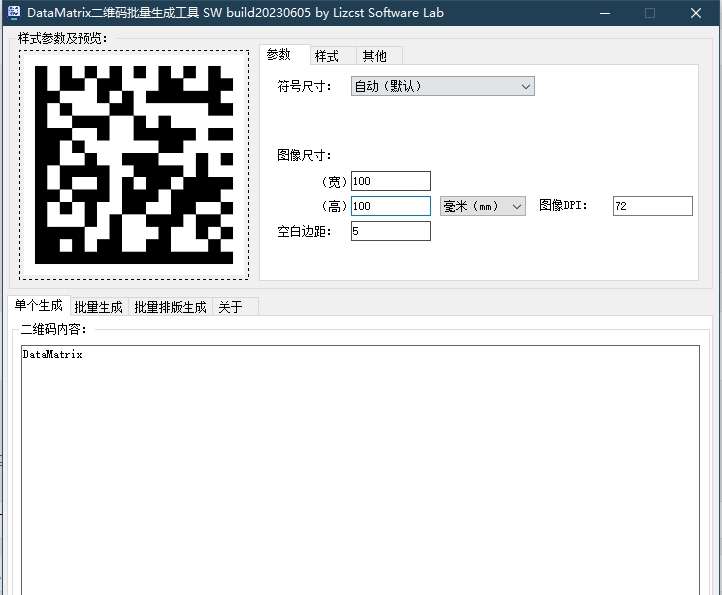The width and height of the screenshot is (722, 595).
Task: Minimize the DataMatrix generator window
Action: (x=603, y=13)
